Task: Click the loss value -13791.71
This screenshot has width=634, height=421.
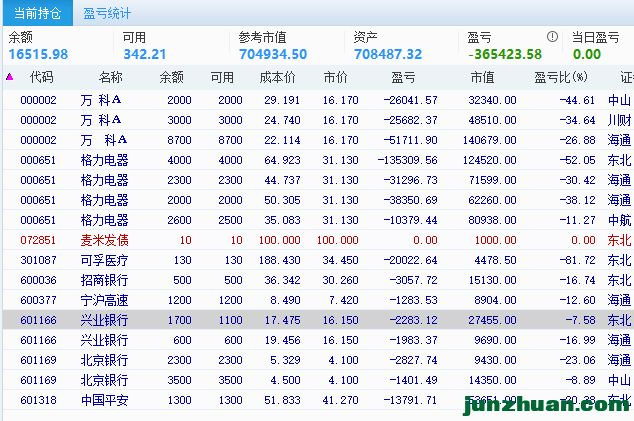Action: [x=410, y=400]
